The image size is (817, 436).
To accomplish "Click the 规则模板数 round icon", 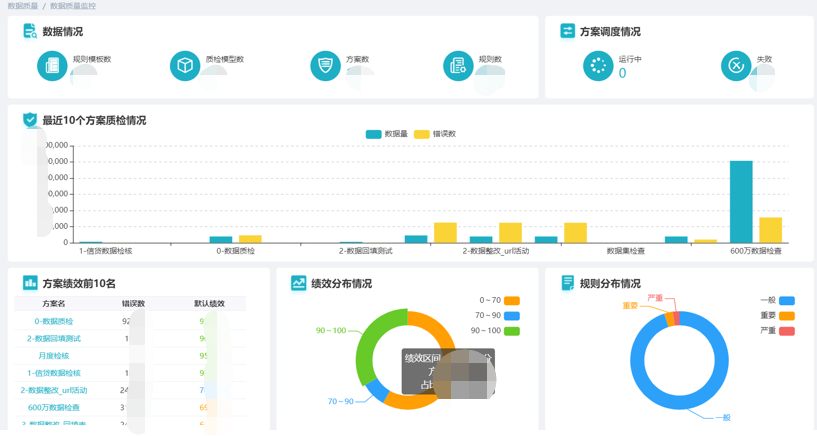I will pyautogui.click(x=52, y=66).
